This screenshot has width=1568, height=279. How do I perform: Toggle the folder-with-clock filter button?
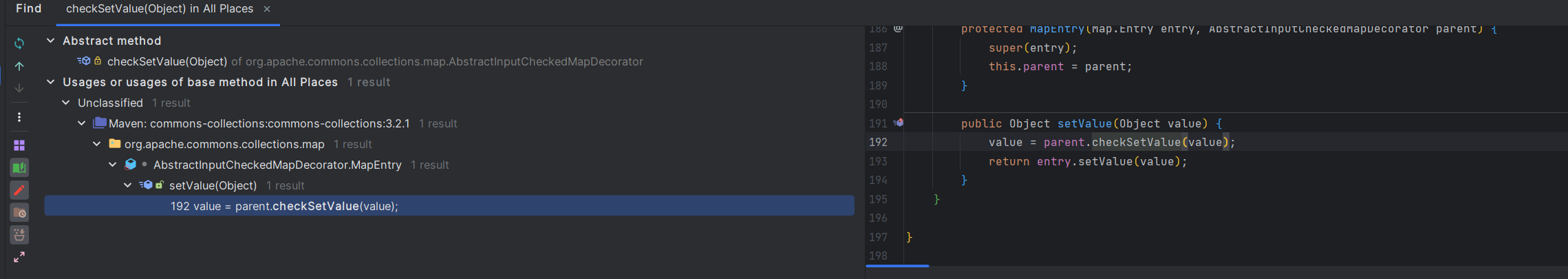[19, 213]
